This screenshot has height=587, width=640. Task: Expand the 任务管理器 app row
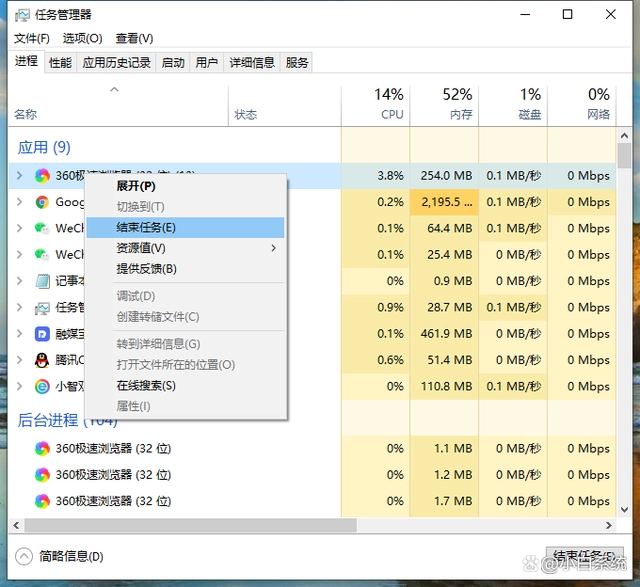19,307
